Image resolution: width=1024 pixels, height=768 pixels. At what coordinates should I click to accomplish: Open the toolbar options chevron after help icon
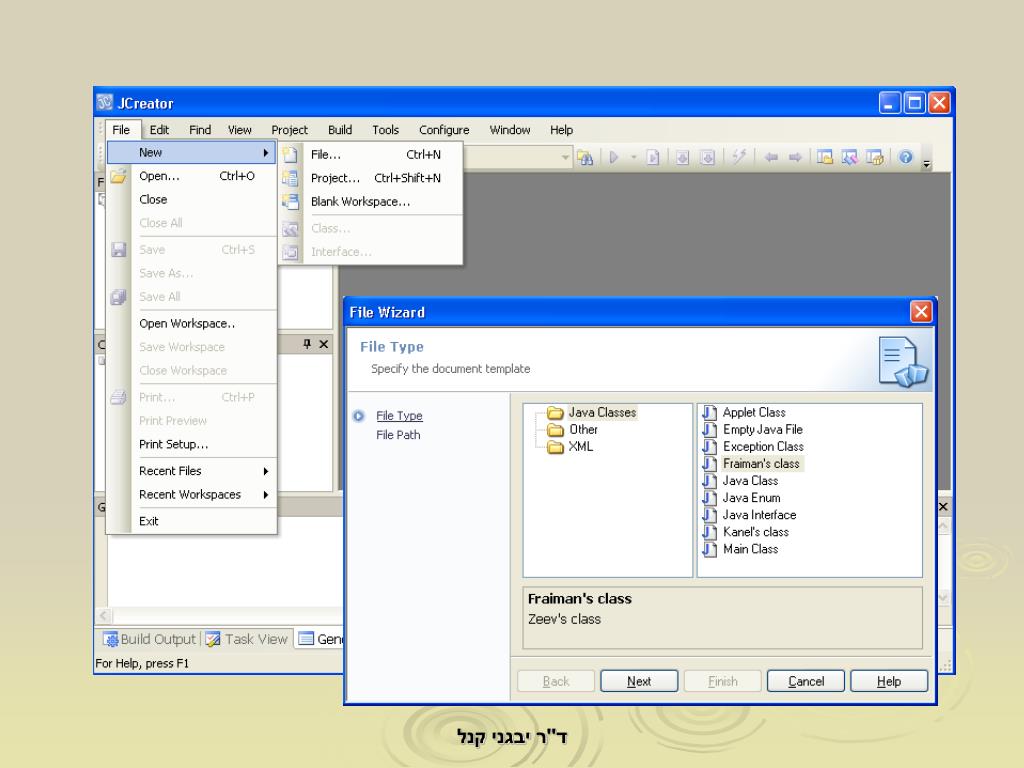click(926, 165)
